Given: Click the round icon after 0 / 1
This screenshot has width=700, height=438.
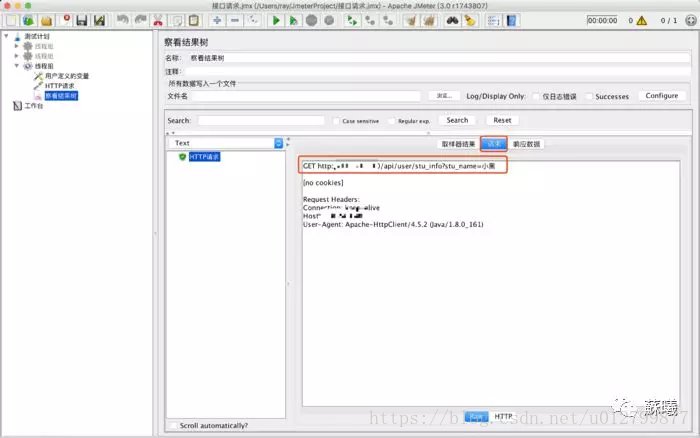Looking at the screenshot, I should pyautogui.click(x=691, y=21).
